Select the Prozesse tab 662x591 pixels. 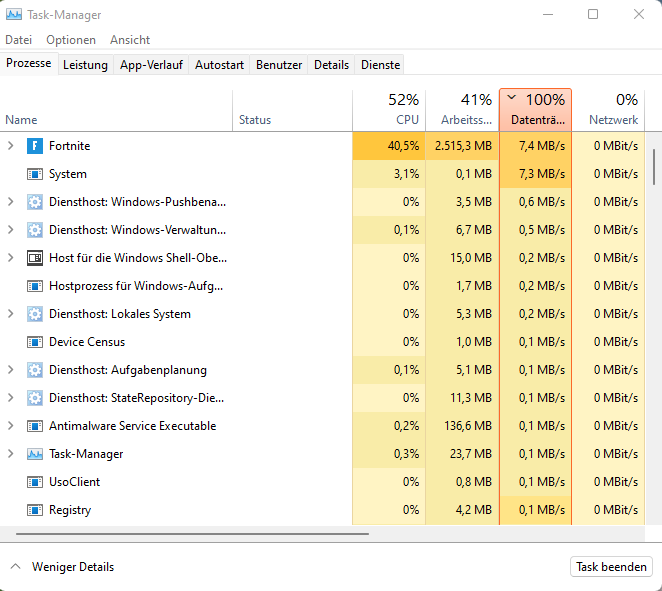tap(29, 63)
